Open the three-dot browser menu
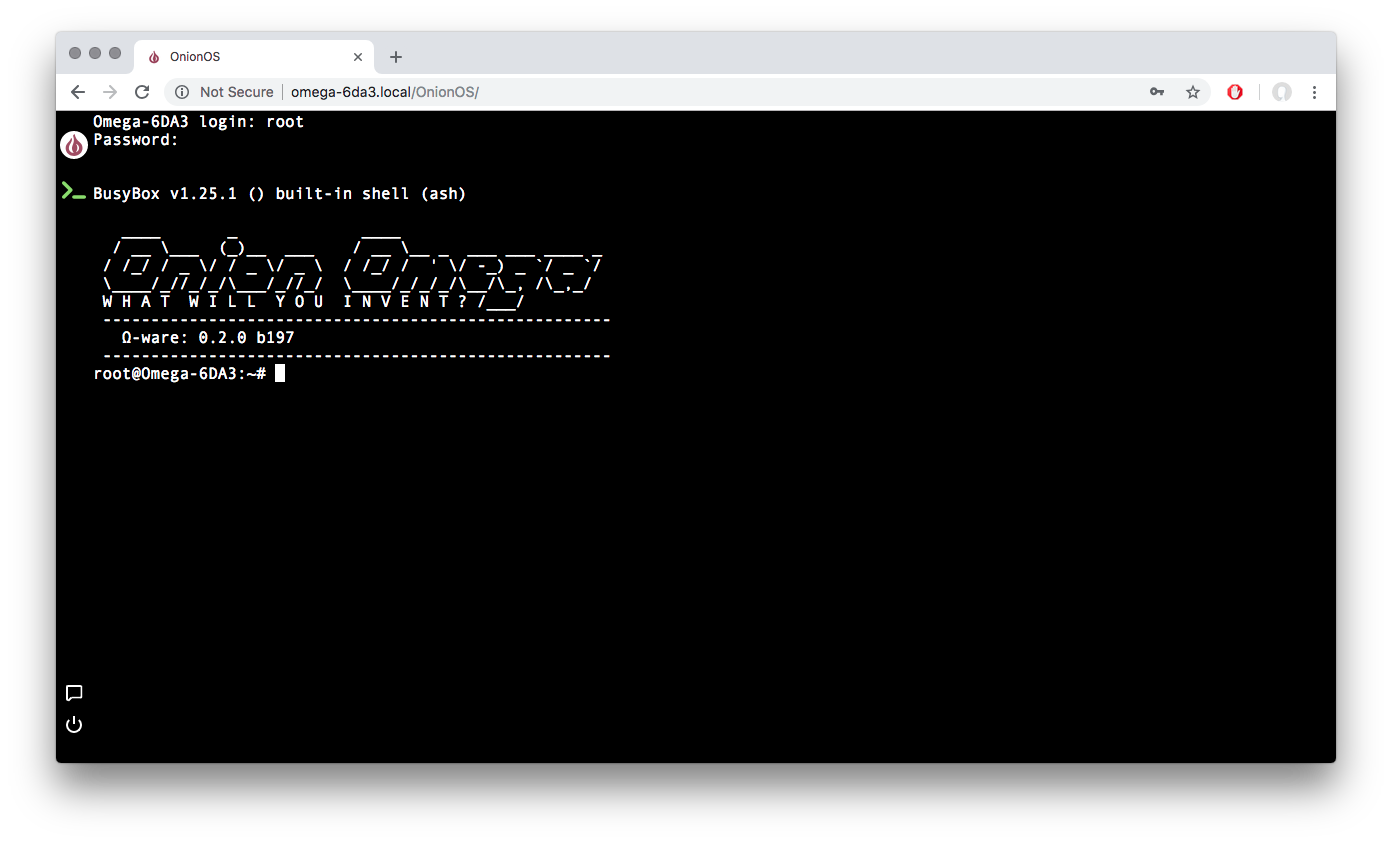 [1315, 91]
